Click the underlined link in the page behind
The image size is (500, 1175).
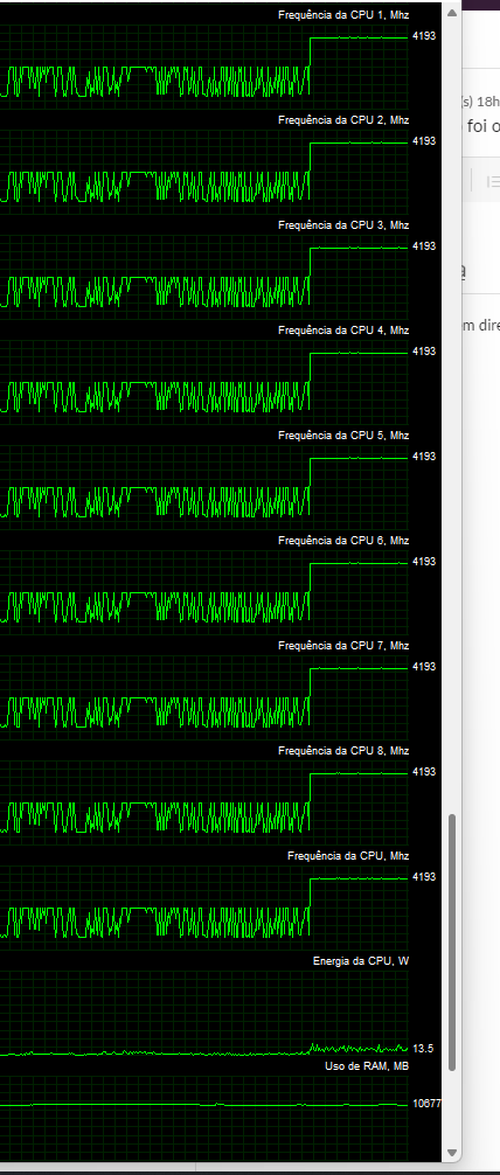point(465,271)
